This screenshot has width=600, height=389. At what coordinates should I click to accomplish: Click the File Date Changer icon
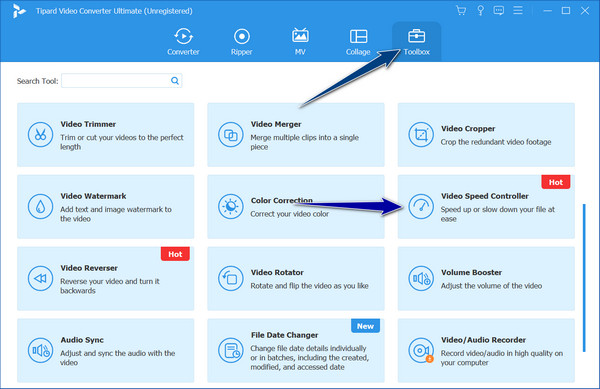coord(230,350)
